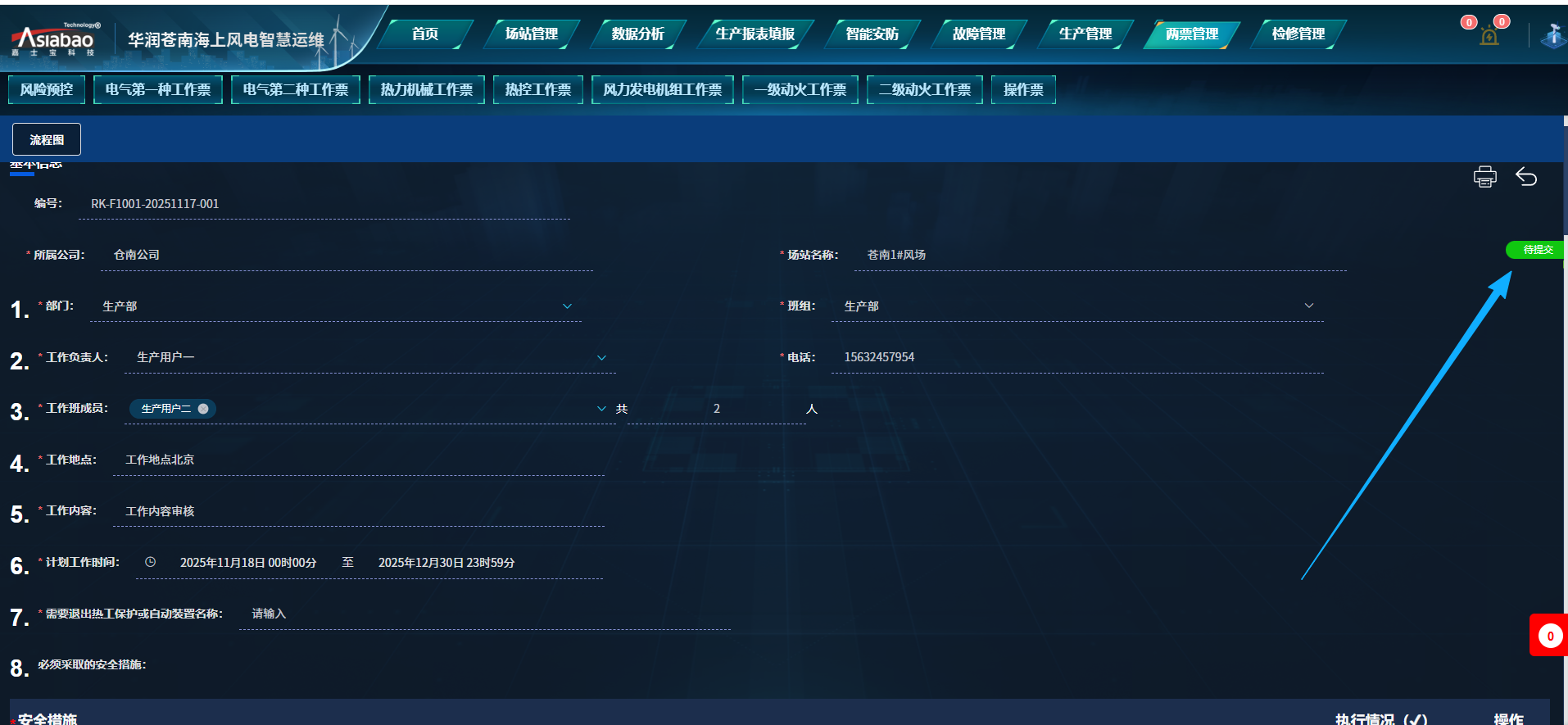Remove 生产用户二 tag via its x icon

(x=203, y=409)
